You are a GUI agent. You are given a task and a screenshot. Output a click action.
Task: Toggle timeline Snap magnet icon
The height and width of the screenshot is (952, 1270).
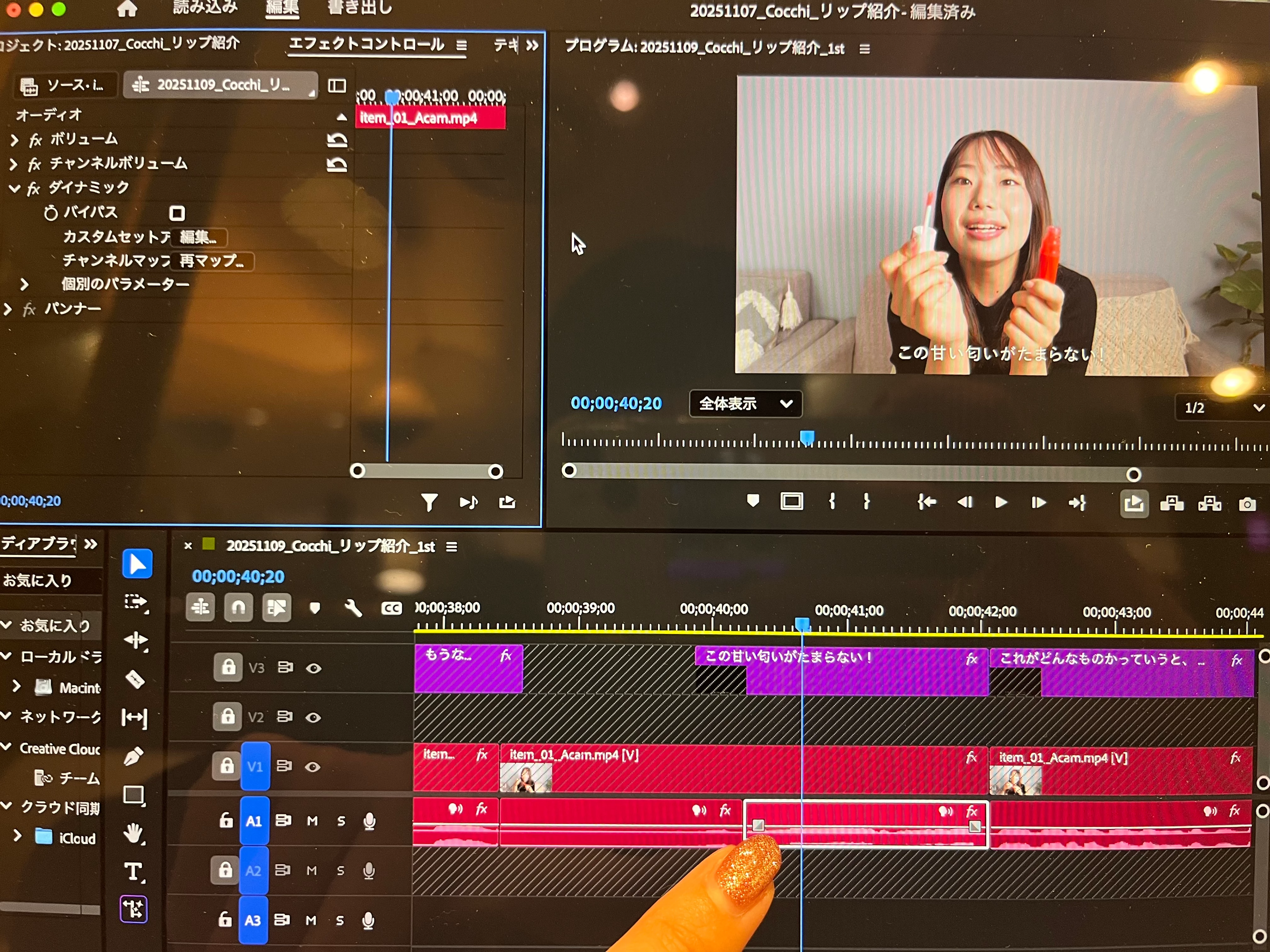238,607
